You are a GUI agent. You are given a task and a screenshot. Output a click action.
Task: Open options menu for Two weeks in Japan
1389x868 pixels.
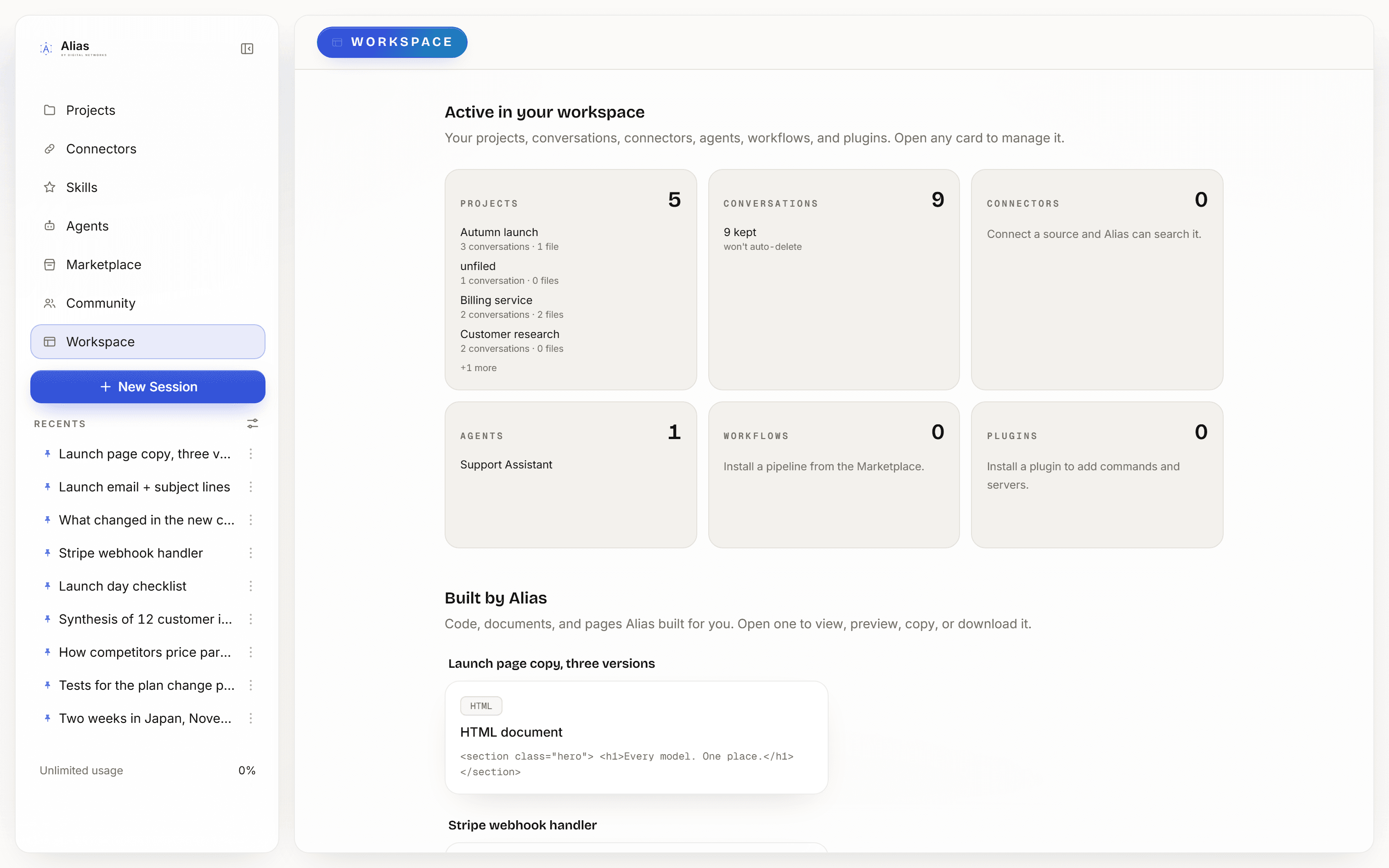(x=251, y=718)
